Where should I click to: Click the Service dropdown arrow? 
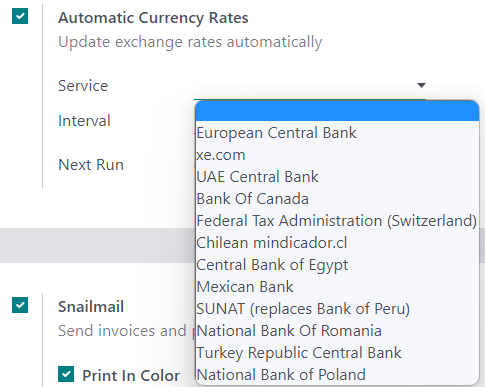(x=421, y=85)
